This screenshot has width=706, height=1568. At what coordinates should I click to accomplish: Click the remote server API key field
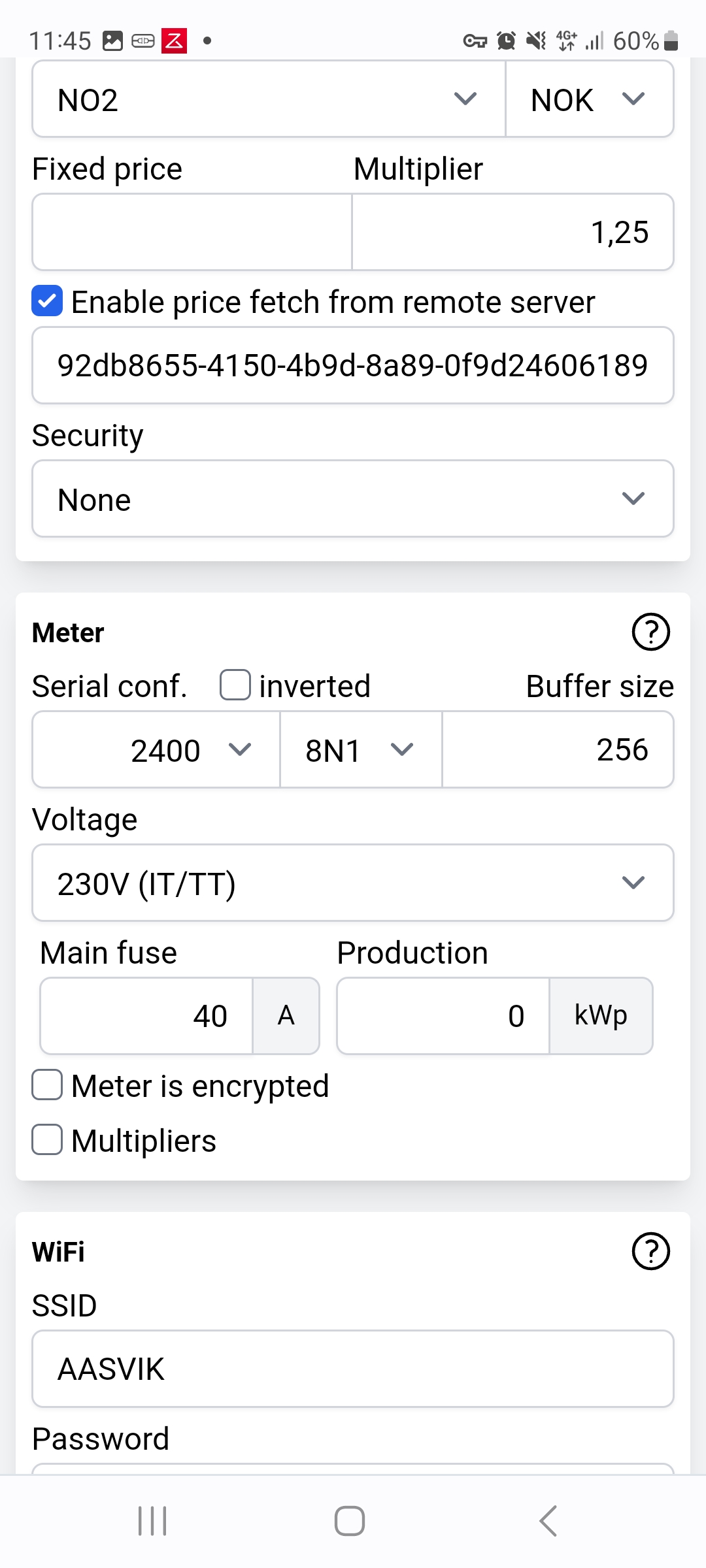pyautogui.click(x=353, y=366)
